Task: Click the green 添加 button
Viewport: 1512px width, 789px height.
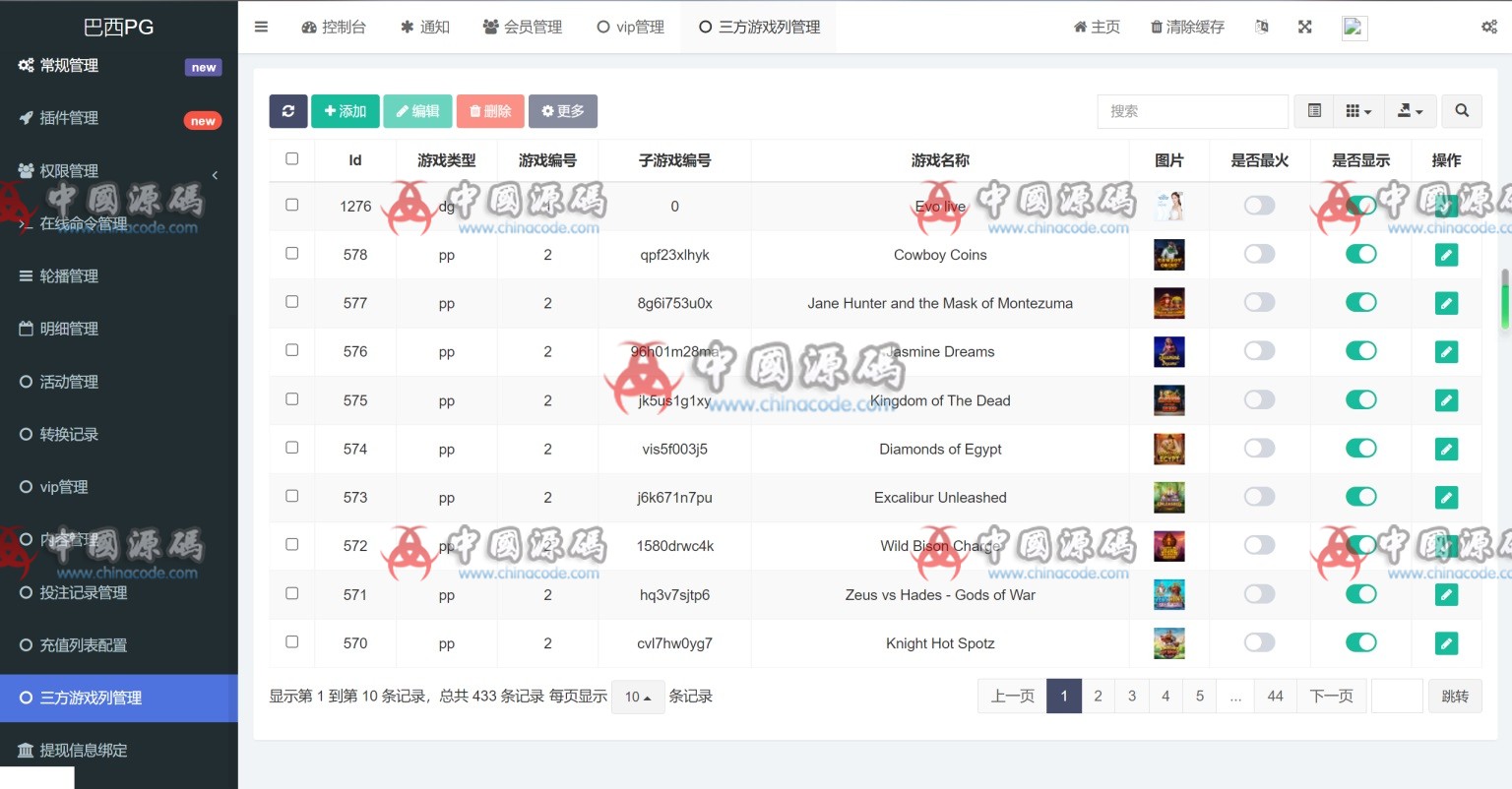Action: tap(346, 111)
